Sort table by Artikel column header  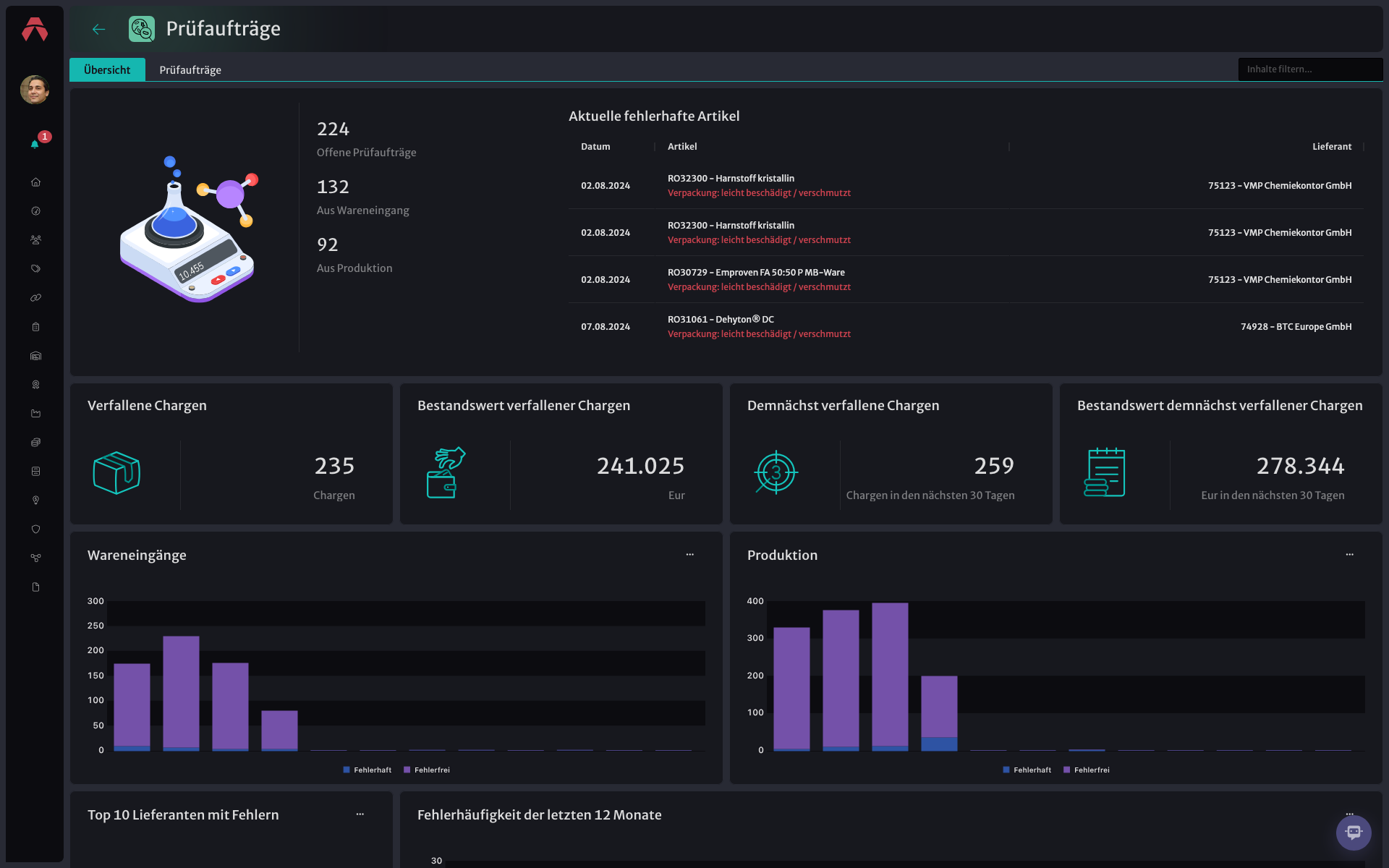[x=682, y=147]
